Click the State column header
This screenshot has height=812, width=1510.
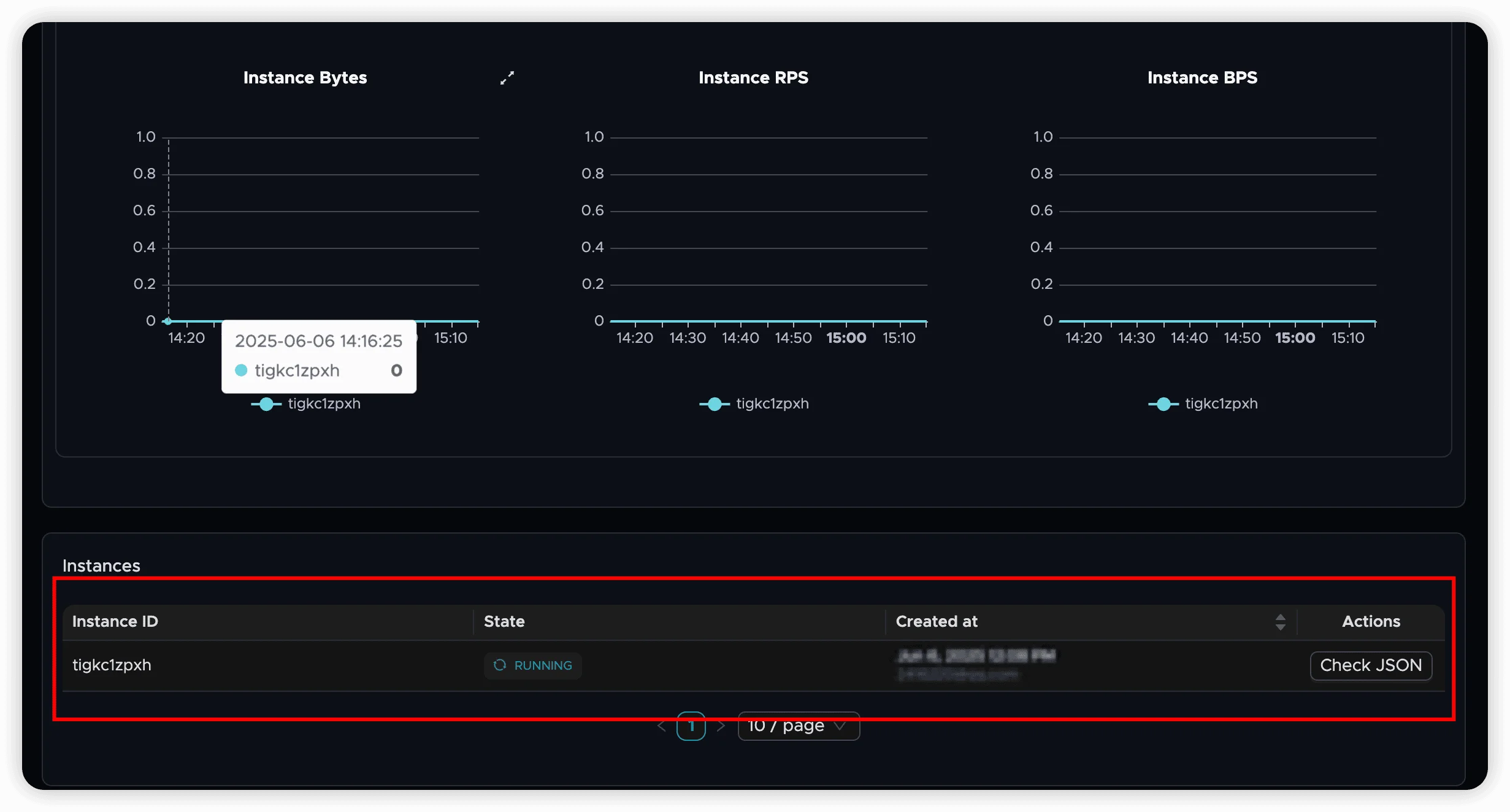pyautogui.click(x=504, y=622)
